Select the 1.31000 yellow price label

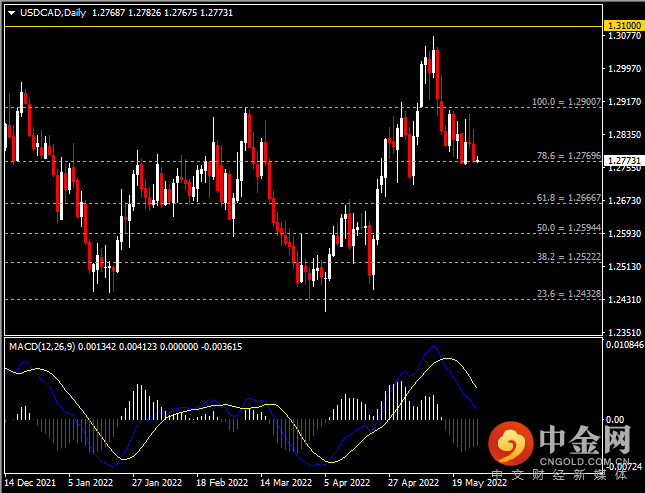pyautogui.click(x=624, y=26)
